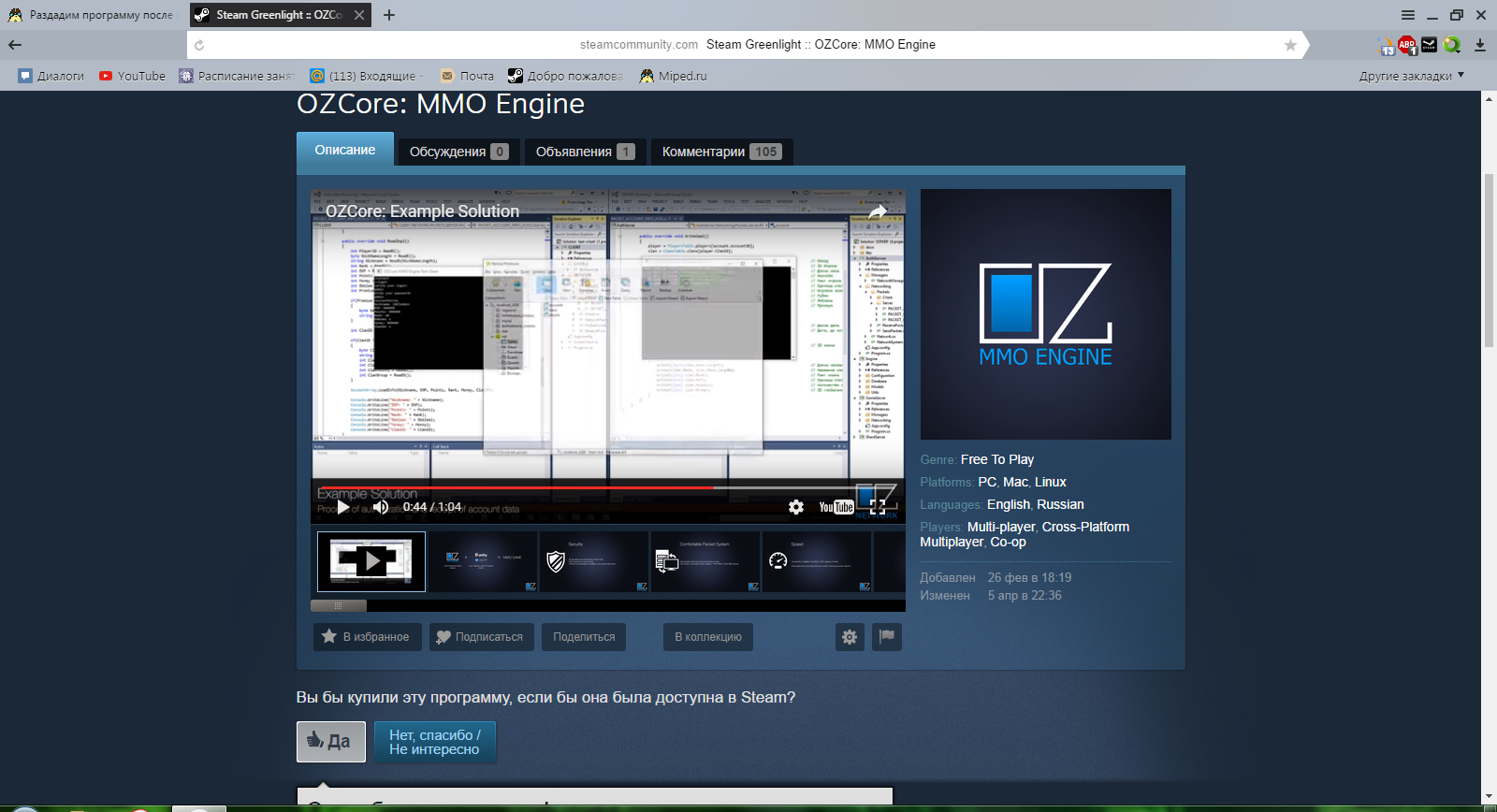Open the video quality settings gear

pos(796,507)
